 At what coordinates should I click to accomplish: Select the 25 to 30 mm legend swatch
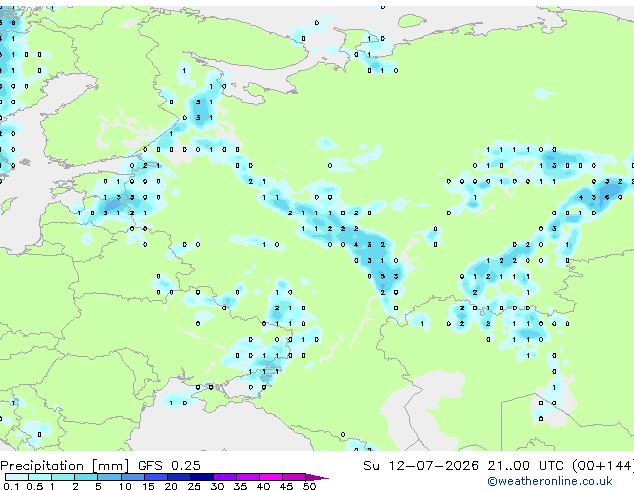pyautogui.click(x=201, y=477)
